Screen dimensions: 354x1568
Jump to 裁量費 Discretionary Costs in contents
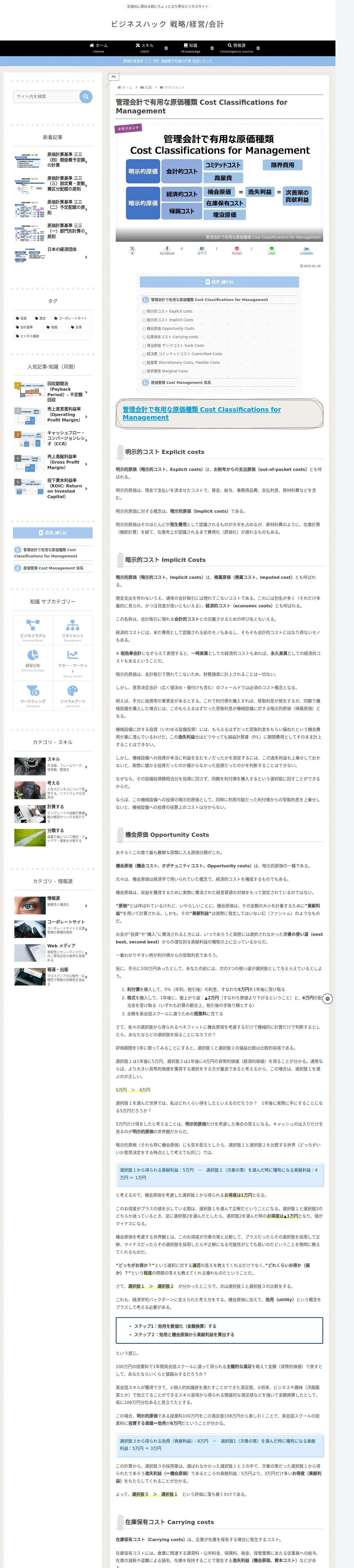click(x=183, y=362)
